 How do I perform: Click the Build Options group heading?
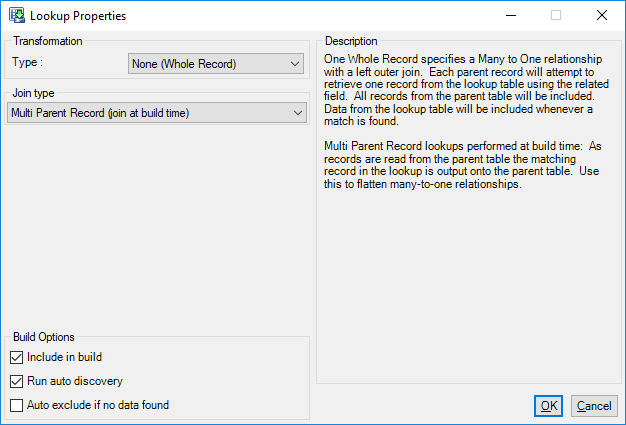point(44,337)
